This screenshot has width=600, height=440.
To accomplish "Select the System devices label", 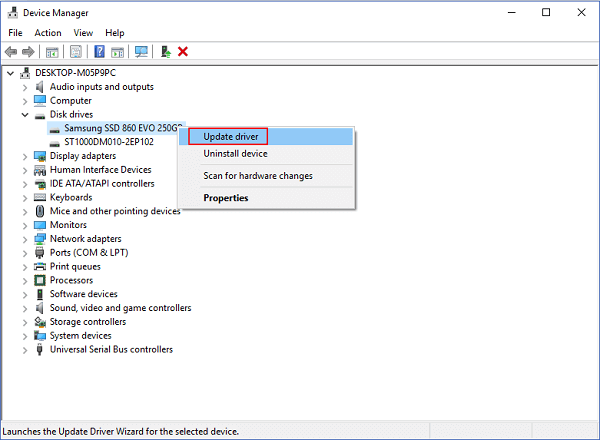I will (81, 336).
